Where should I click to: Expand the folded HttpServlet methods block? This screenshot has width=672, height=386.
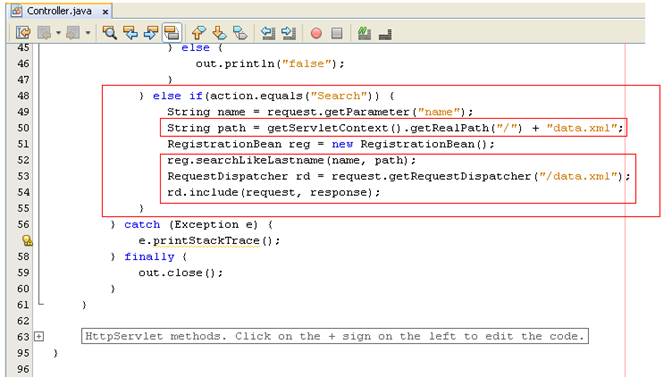pos(39,337)
